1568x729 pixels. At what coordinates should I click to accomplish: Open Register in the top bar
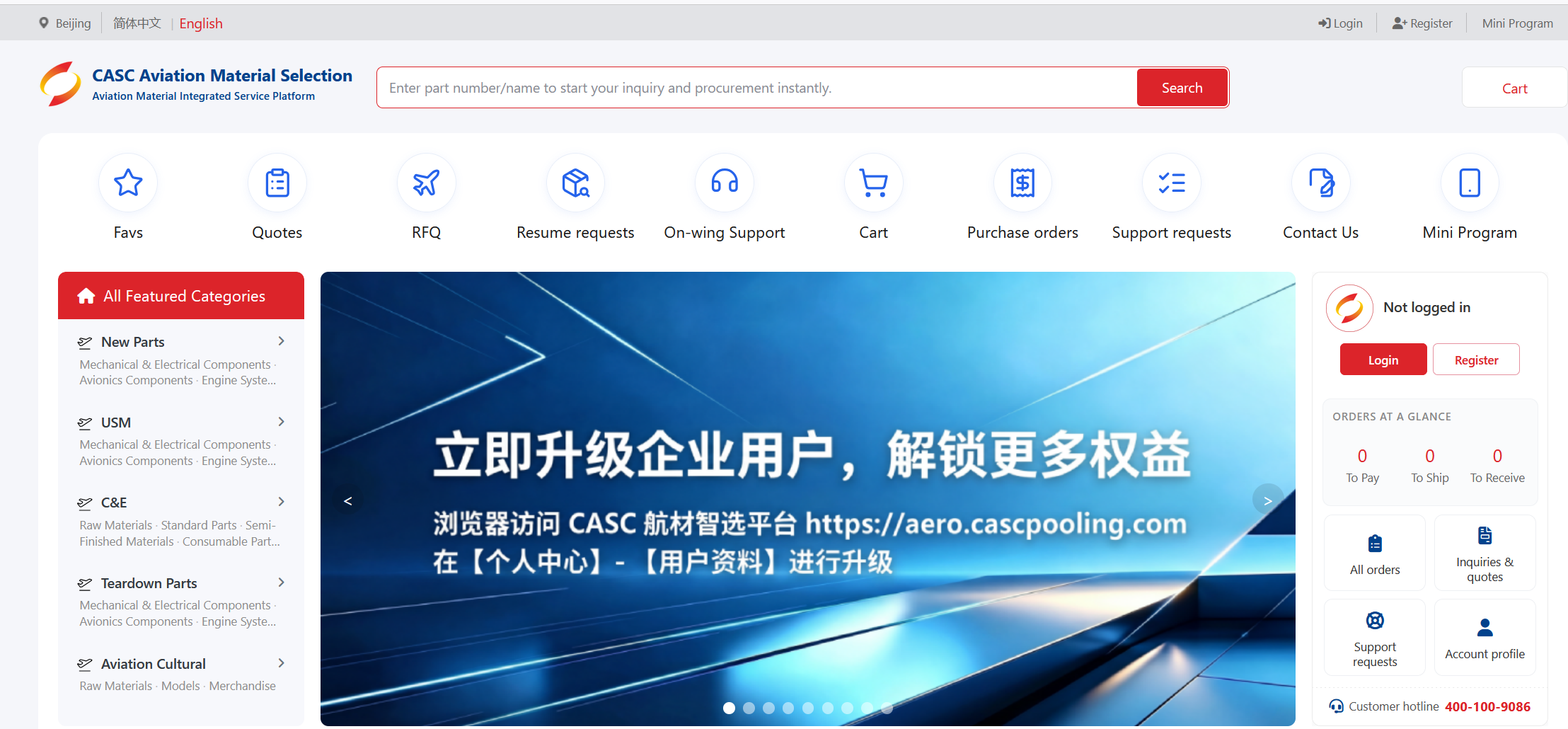(x=1422, y=23)
